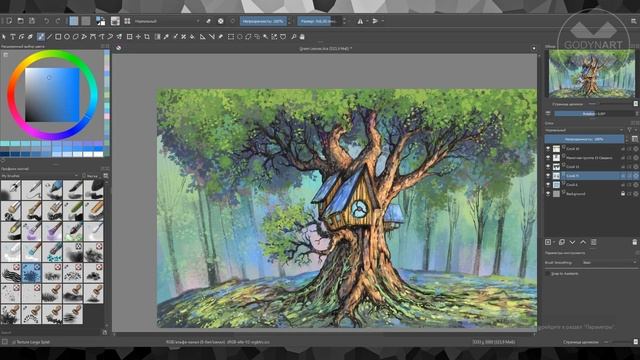The image size is (640, 360).
Task: Create a new document from the toolbar
Action: tap(9, 21)
